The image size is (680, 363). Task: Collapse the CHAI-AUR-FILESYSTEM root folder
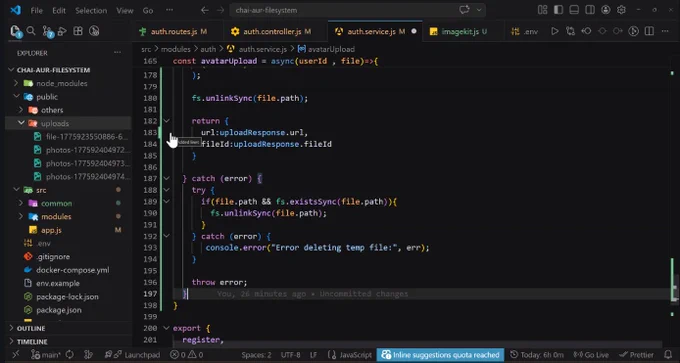pyautogui.click(x=12, y=70)
